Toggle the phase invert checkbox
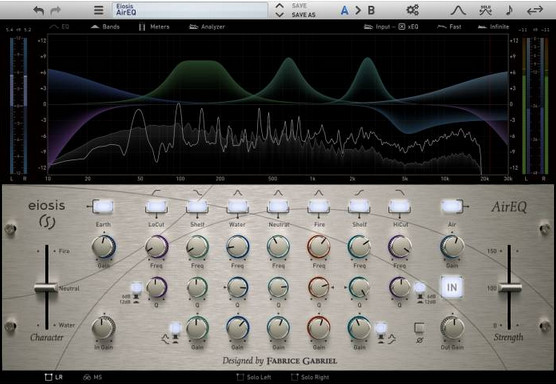This screenshot has height=384, width=556. click(419, 328)
